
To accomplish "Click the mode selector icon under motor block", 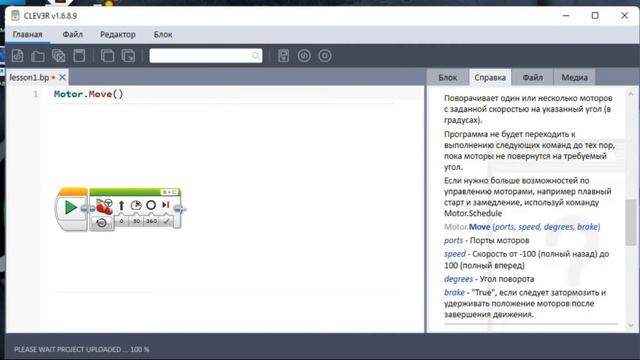I will 101,222.
